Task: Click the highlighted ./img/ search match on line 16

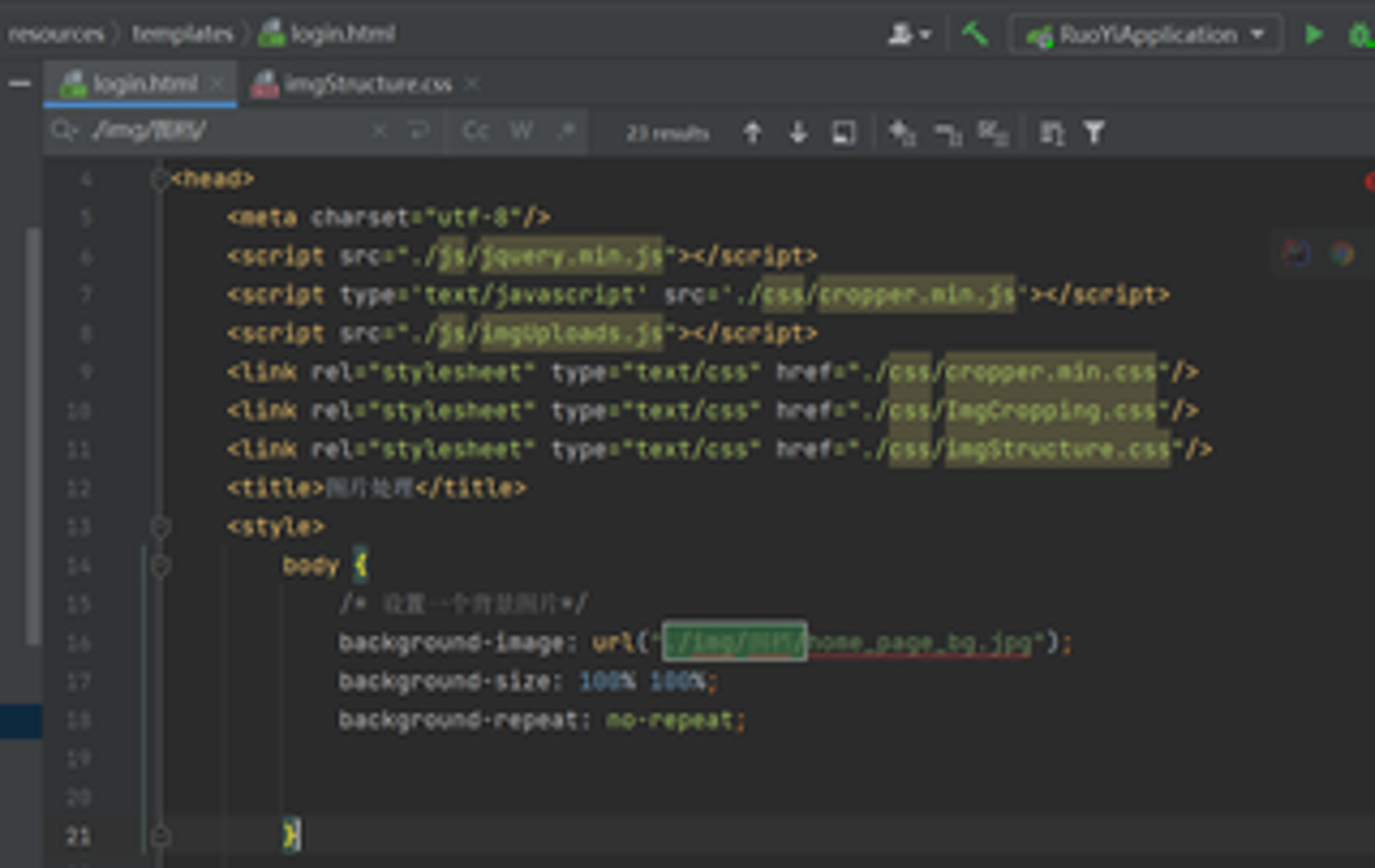Action: pyautogui.click(x=735, y=642)
